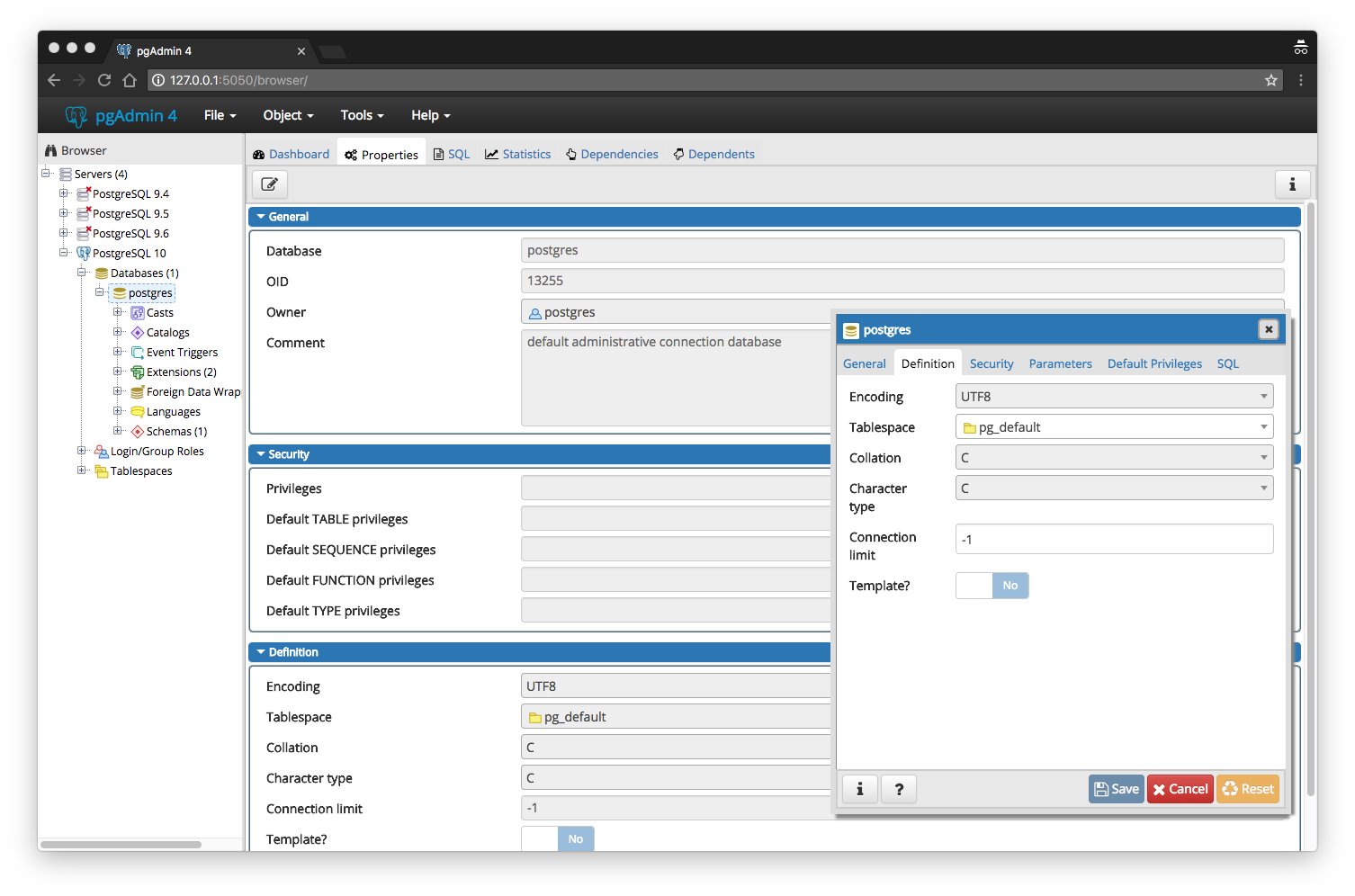Switch to the Statistics tab
The width and height of the screenshot is (1355, 896).
(517, 154)
